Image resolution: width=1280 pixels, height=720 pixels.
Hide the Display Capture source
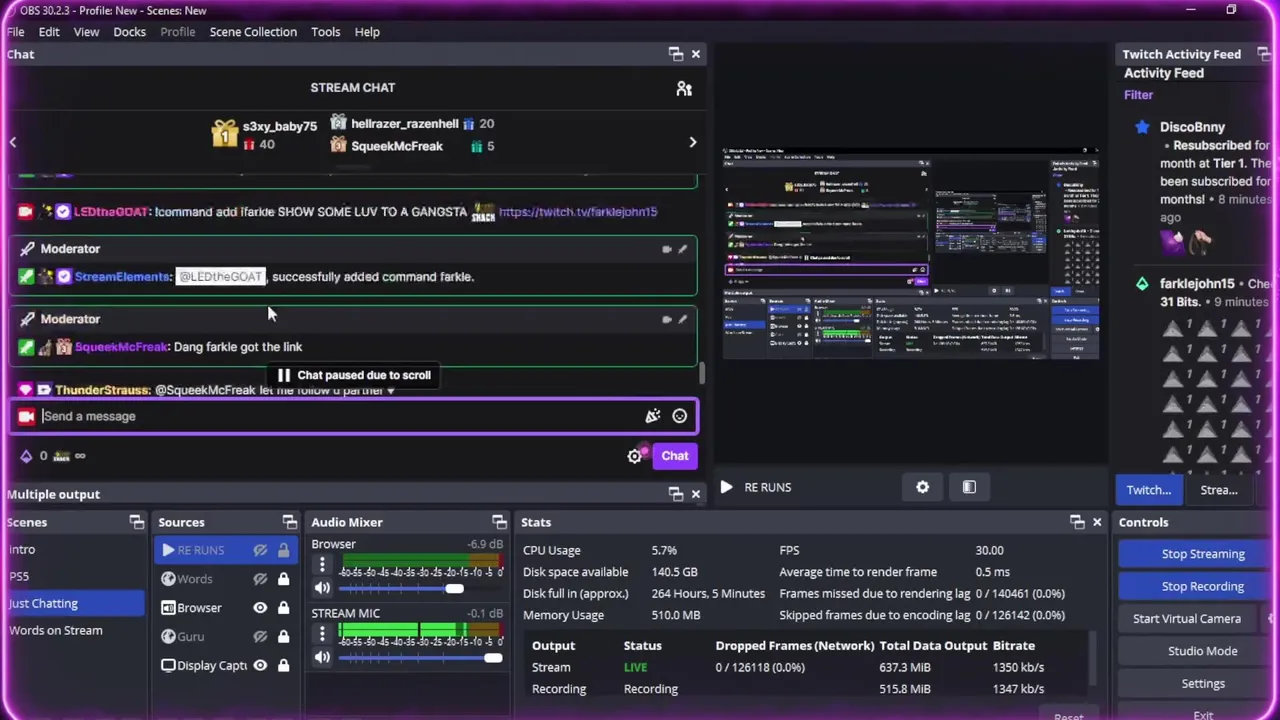(x=260, y=665)
